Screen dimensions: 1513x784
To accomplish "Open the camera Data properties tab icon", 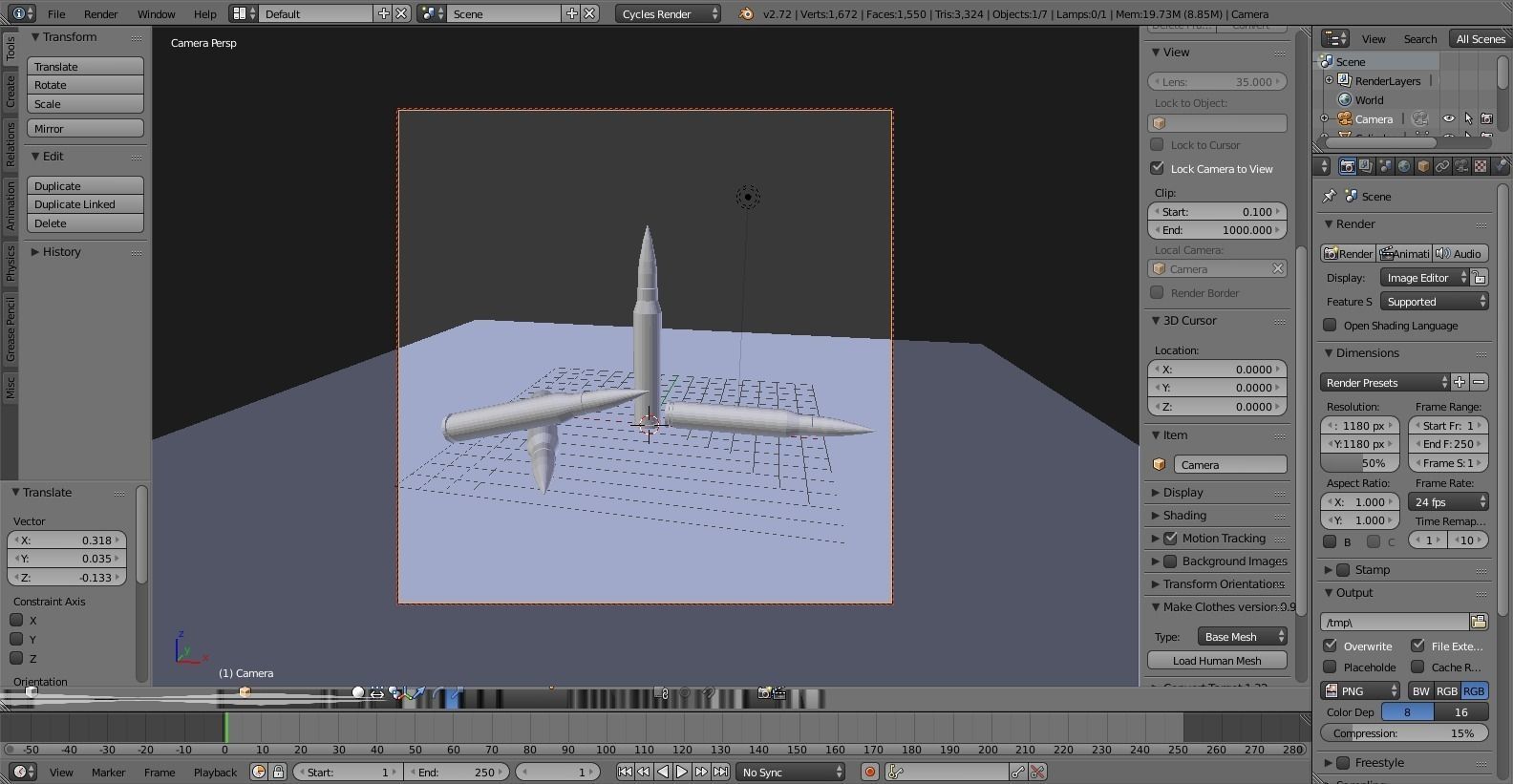I will pyautogui.click(x=1461, y=166).
